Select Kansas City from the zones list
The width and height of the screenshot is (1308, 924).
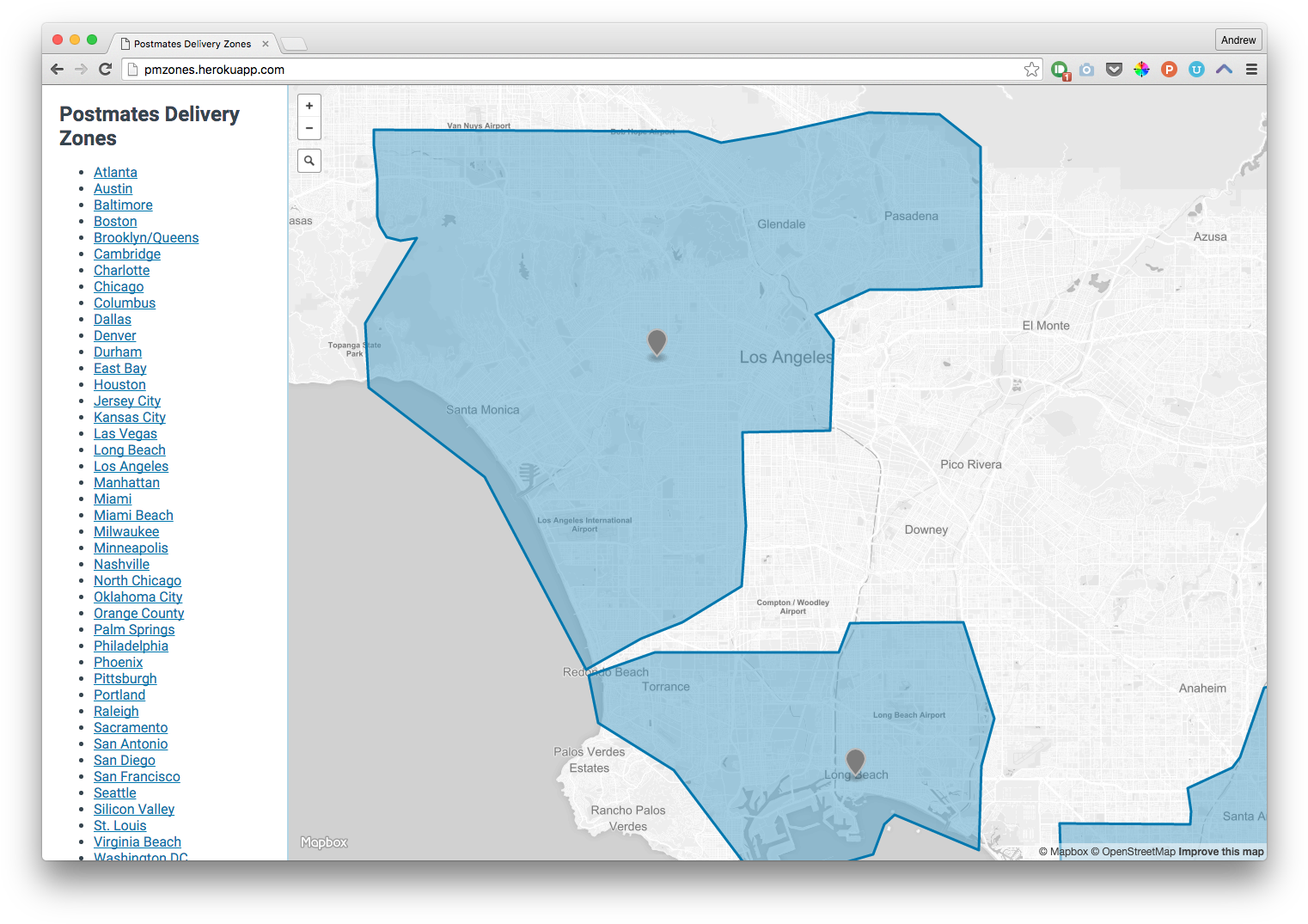click(130, 418)
